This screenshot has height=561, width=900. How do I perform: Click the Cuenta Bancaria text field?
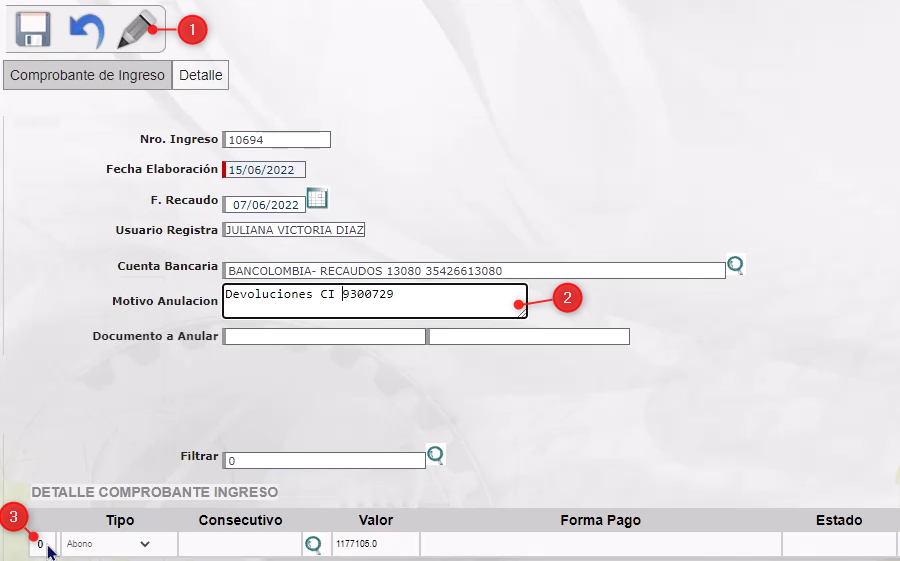pyautogui.click(x=474, y=270)
